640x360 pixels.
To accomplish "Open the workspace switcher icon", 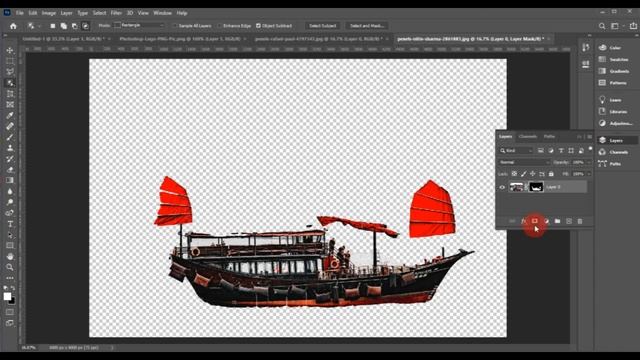I will [615, 26].
